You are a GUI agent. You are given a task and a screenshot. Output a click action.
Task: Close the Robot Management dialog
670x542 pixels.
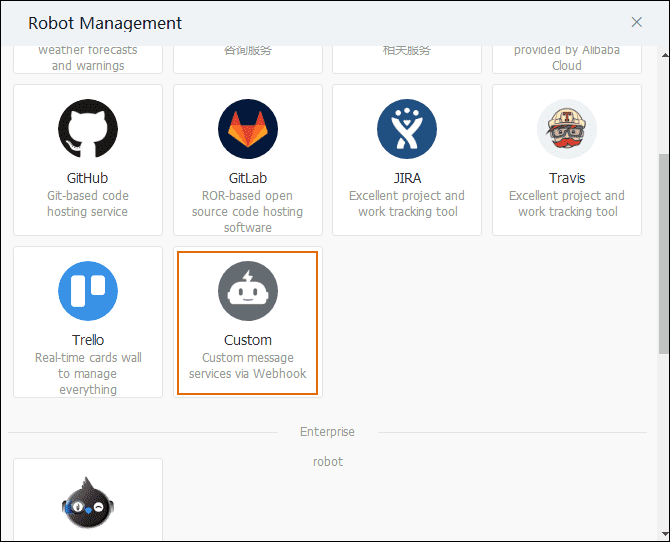(x=637, y=22)
